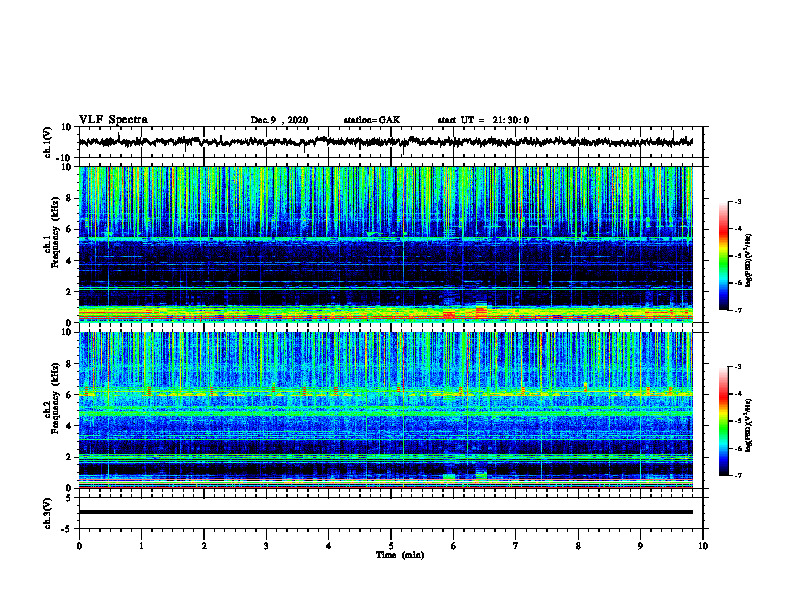Click time-axis tick label "0"
Viewport: 792px width, 612px height.
[79, 546]
